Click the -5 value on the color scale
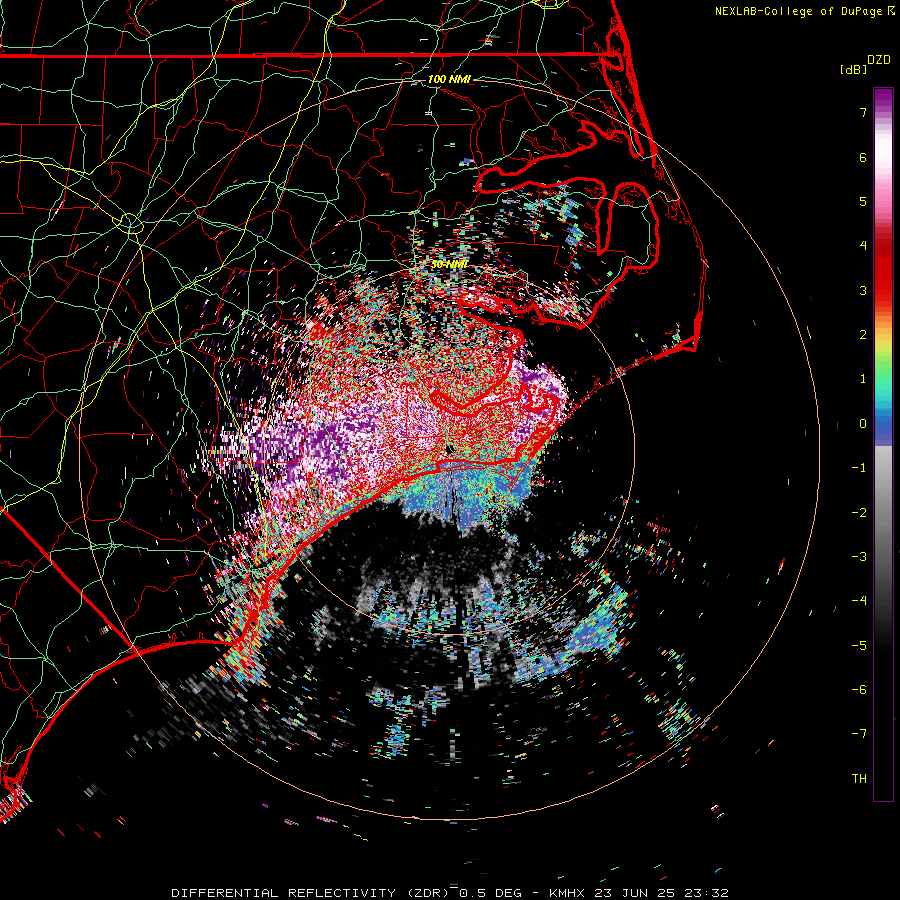Viewport: 900px width, 900px height. [x=859, y=646]
